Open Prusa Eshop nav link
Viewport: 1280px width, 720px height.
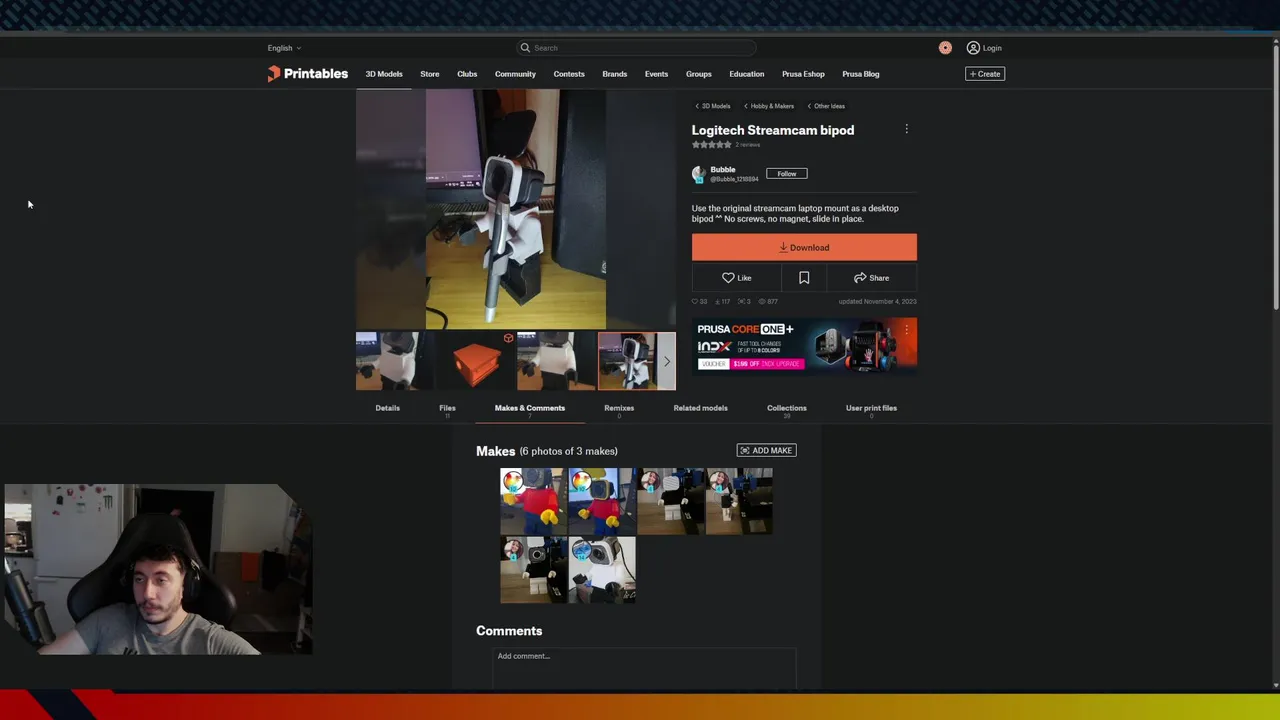point(803,74)
